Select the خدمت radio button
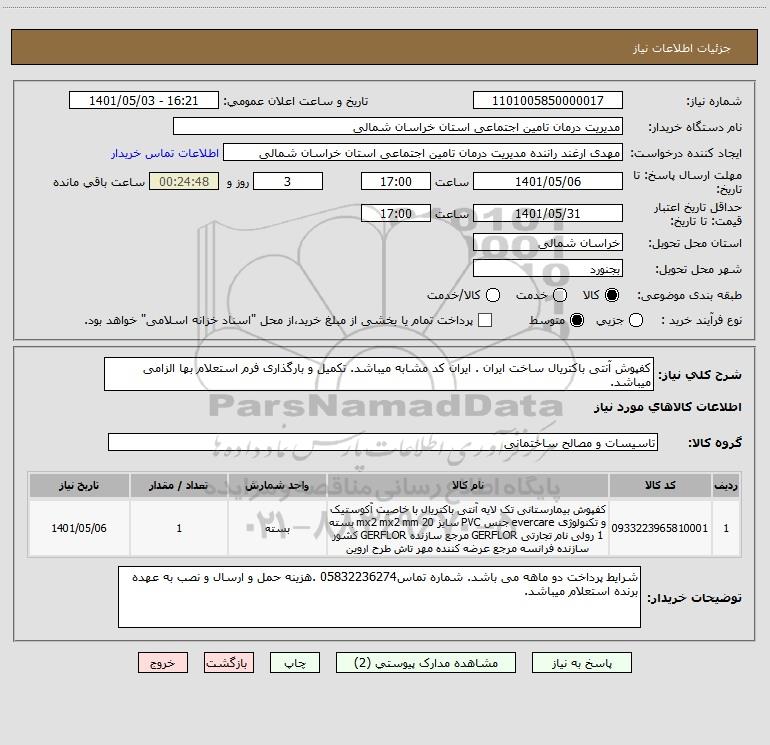Image resolution: width=770 pixels, height=745 pixels. point(560,295)
